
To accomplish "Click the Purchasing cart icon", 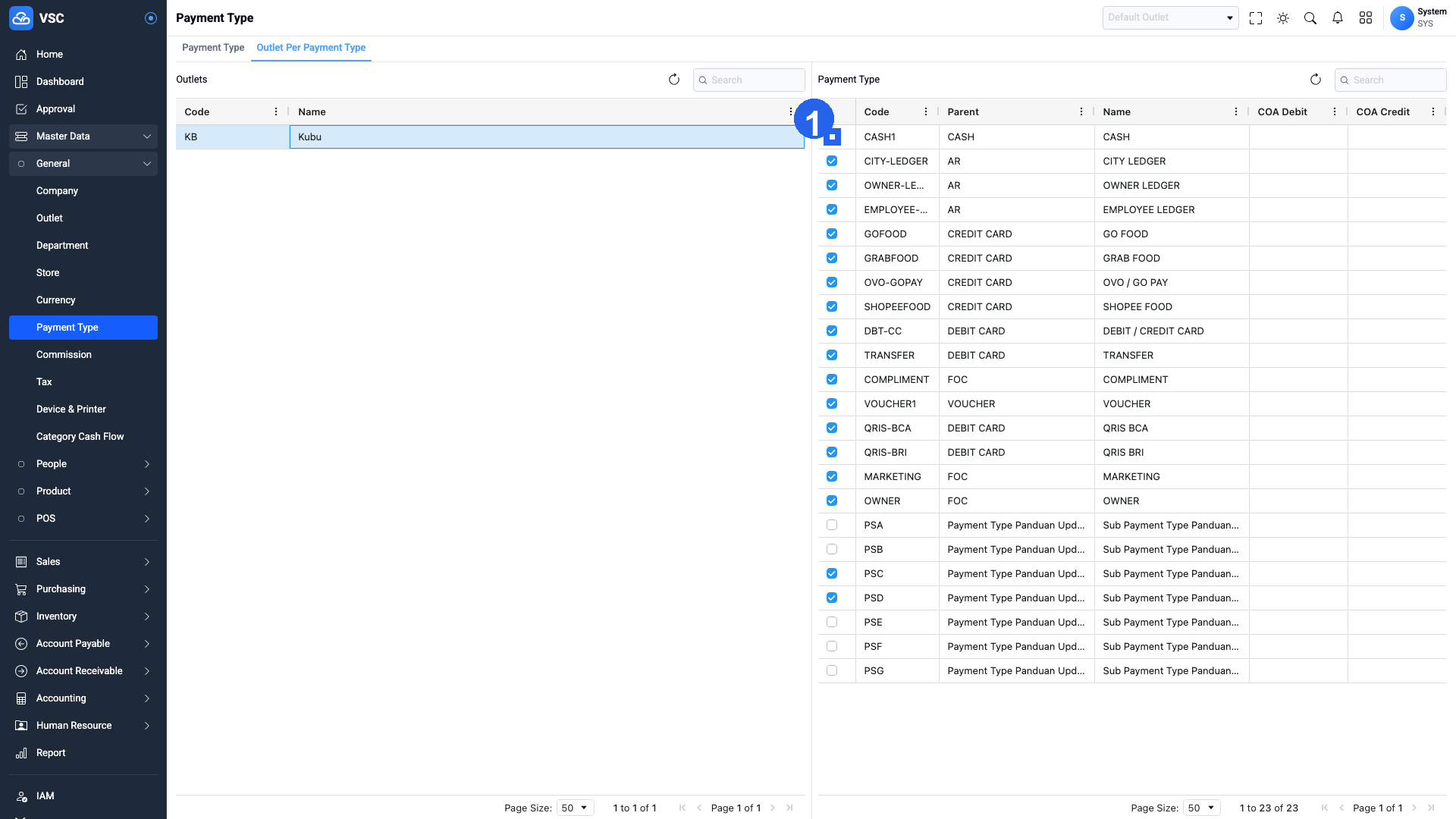I will coord(21,589).
